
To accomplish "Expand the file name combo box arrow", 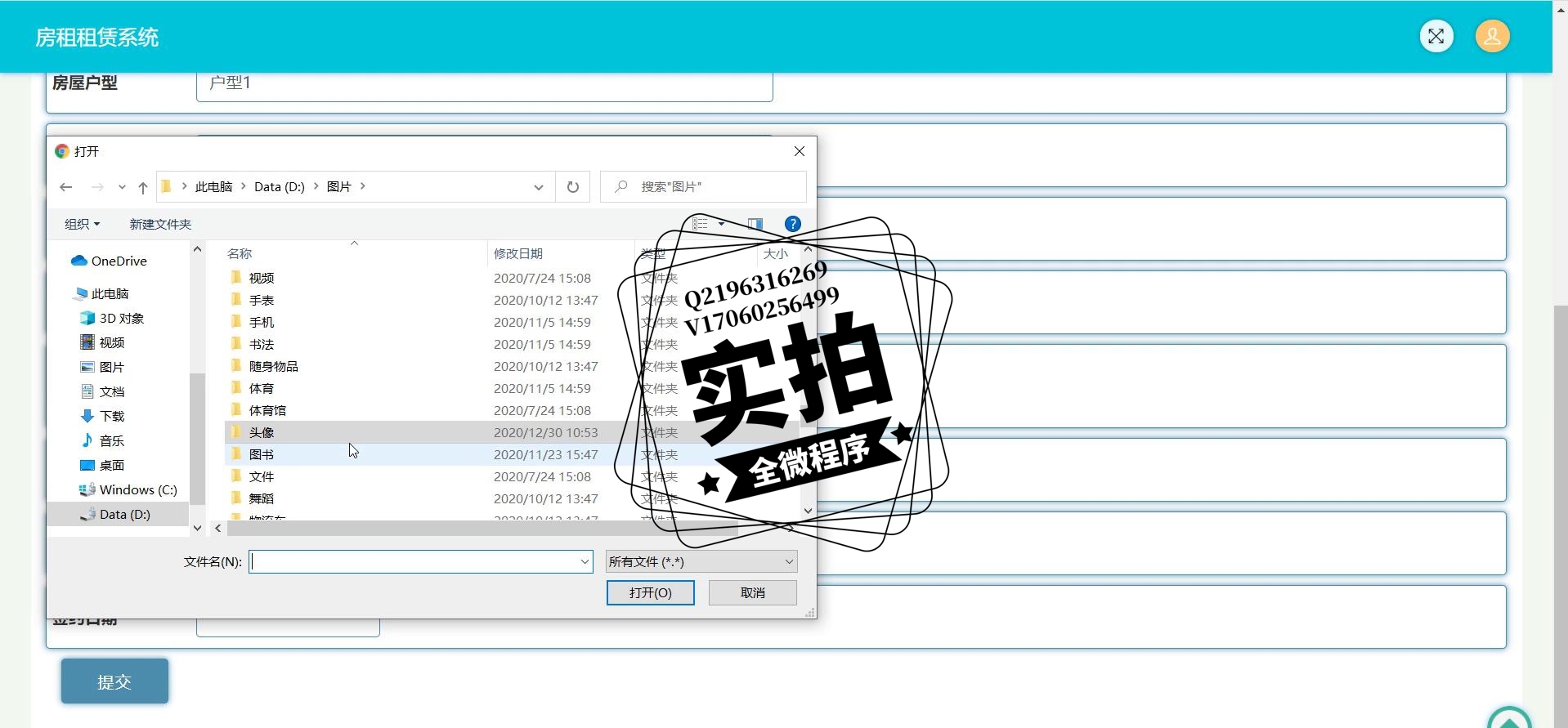I will click(x=585, y=561).
